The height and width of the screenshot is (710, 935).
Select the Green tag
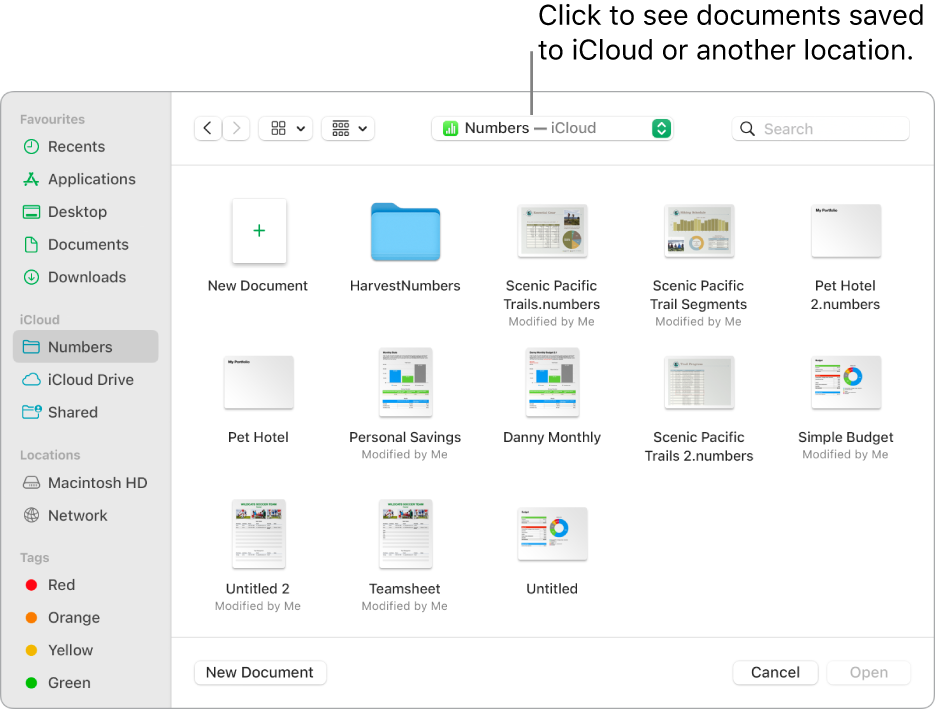tap(68, 682)
